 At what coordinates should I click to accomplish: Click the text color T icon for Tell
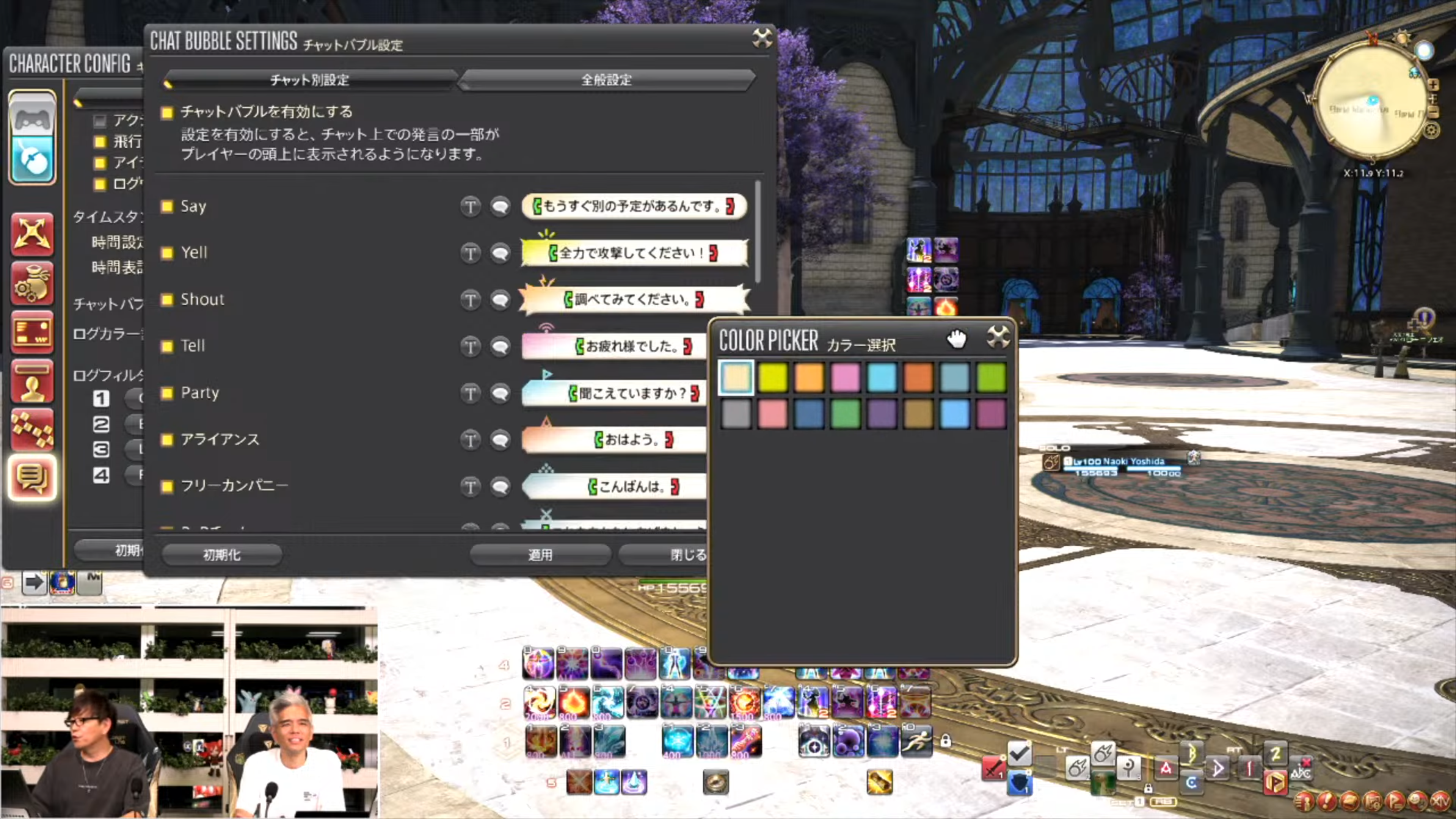click(470, 346)
